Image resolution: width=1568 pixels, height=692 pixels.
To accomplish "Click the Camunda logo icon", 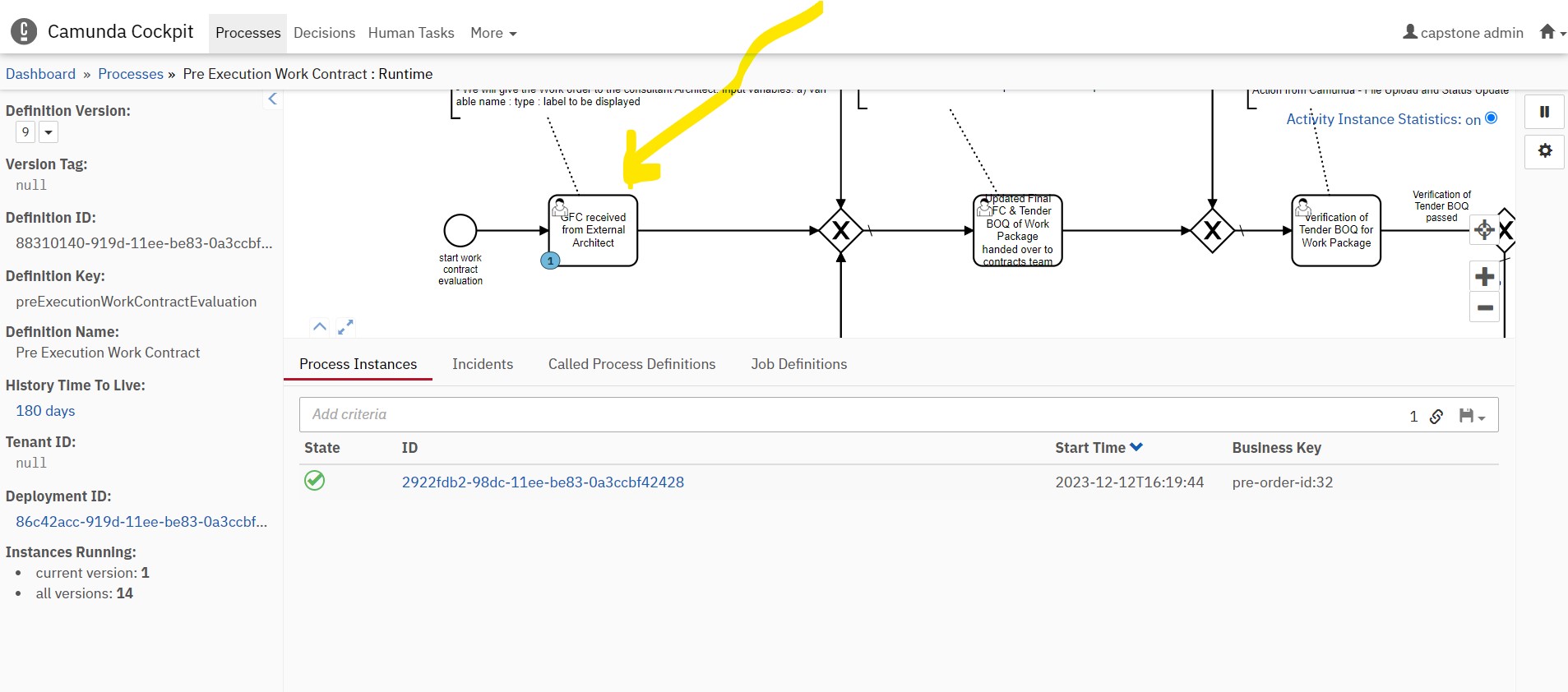I will [x=24, y=32].
